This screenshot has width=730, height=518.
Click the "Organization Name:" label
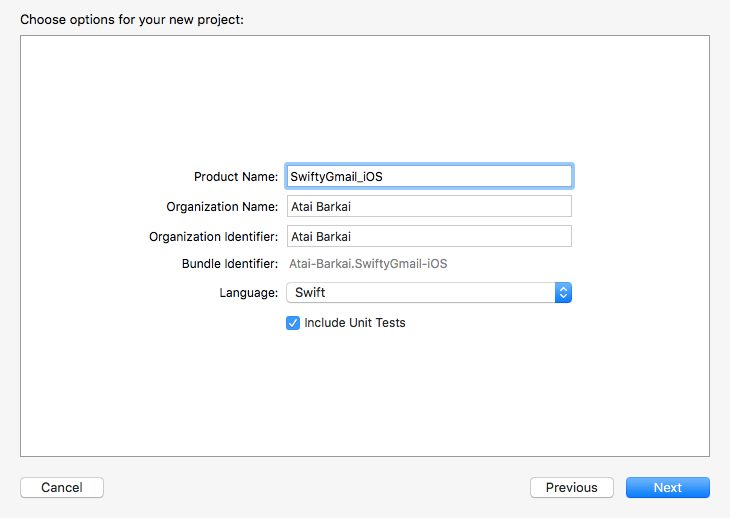click(x=222, y=207)
